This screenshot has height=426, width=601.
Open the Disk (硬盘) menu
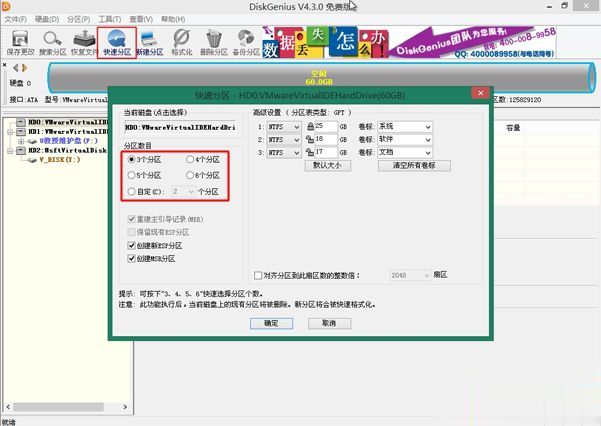tap(47, 19)
